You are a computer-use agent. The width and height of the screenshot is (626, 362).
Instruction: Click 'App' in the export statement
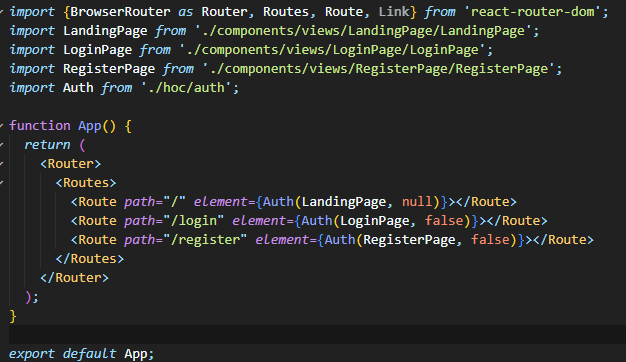(136, 354)
